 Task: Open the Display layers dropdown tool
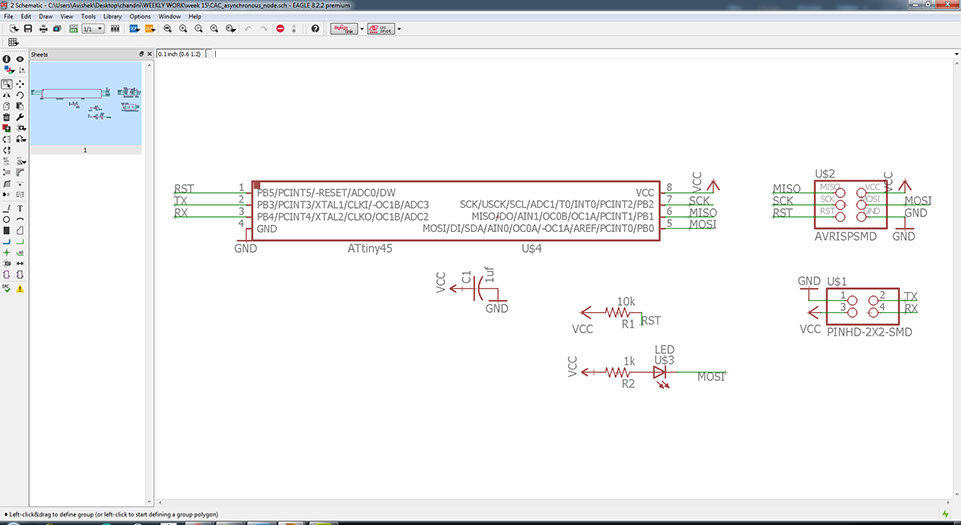pyautogui.click(x=7, y=70)
